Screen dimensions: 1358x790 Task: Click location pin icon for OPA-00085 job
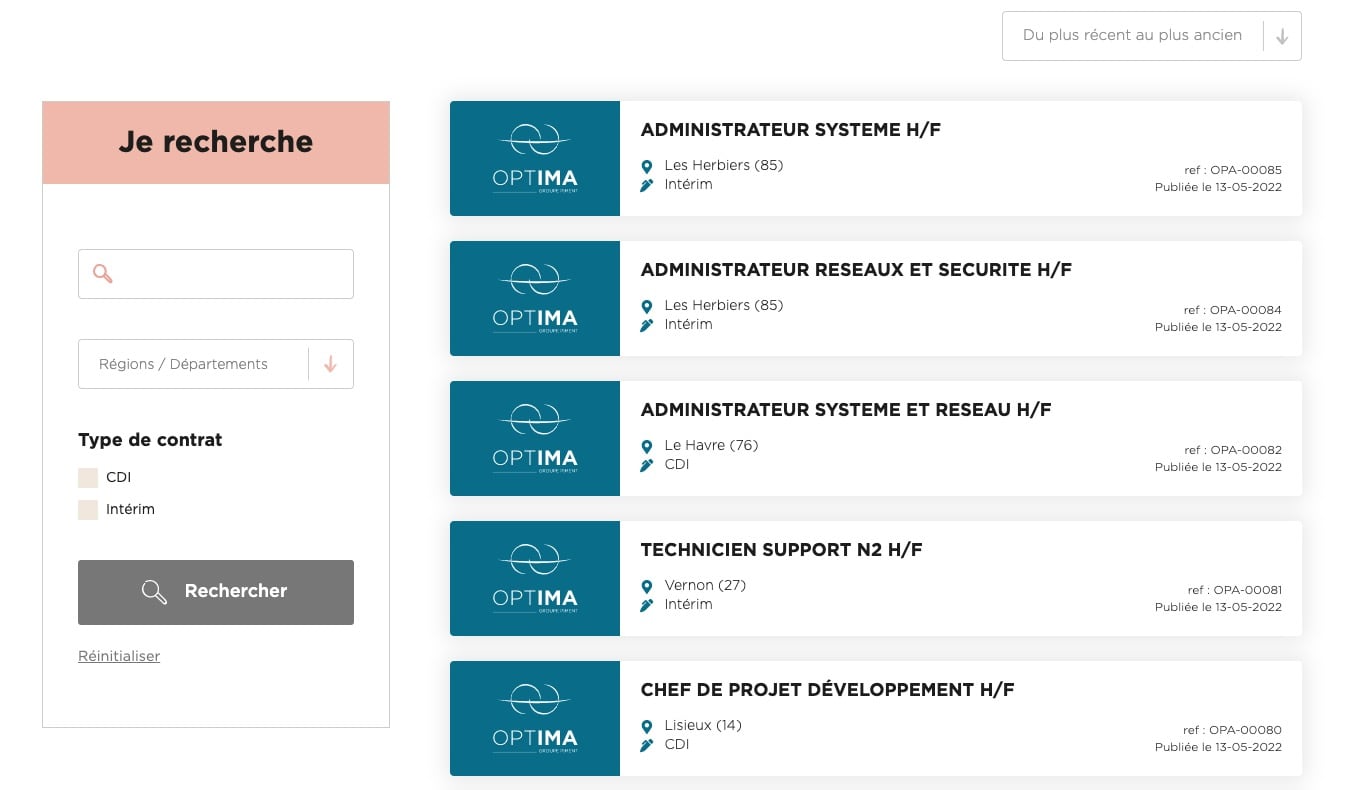647,166
